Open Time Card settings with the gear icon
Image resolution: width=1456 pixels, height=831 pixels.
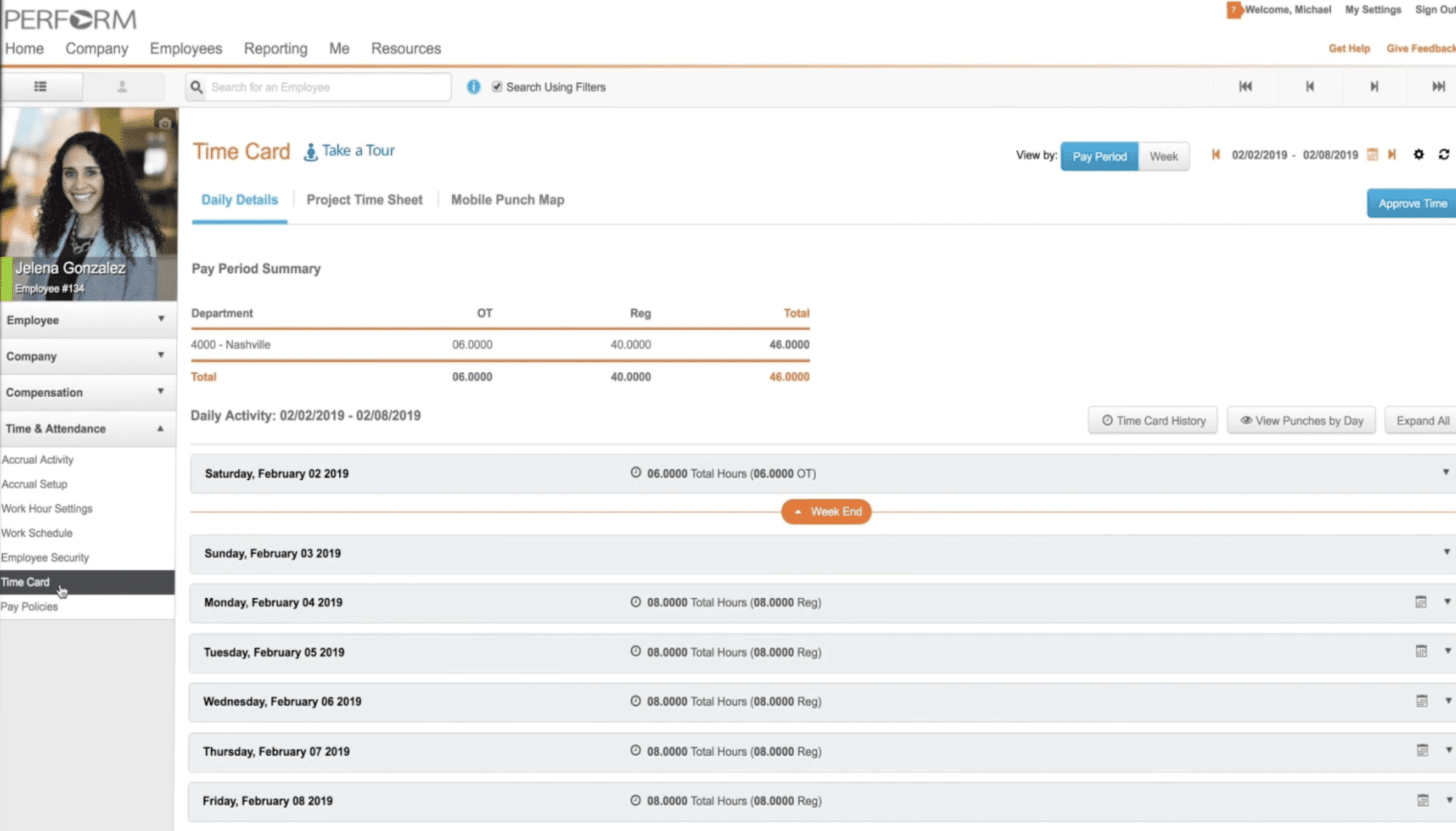[1419, 154]
